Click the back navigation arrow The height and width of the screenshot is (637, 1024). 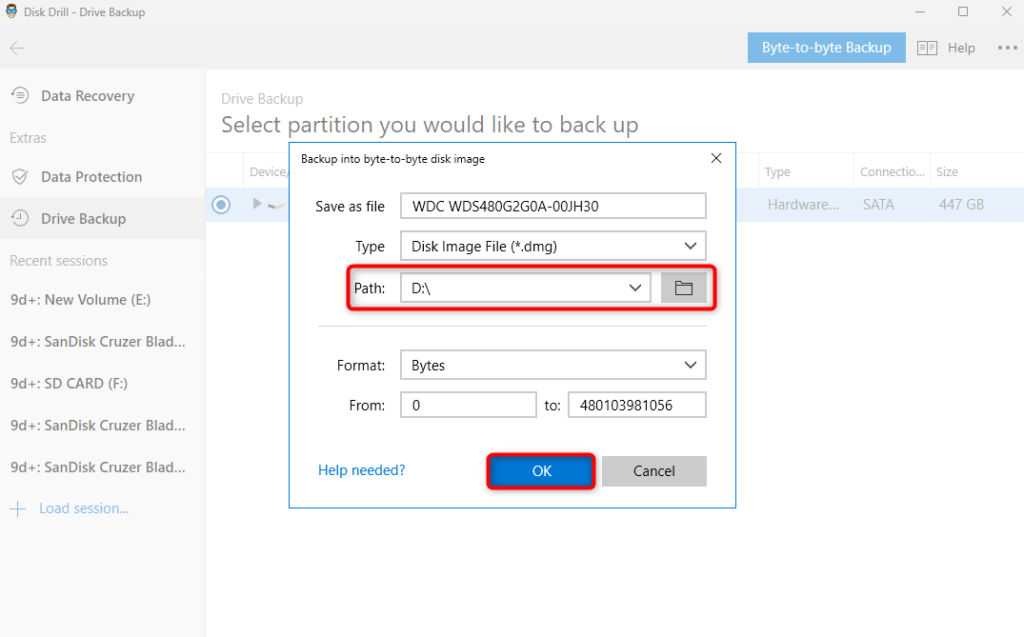(x=16, y=47)
